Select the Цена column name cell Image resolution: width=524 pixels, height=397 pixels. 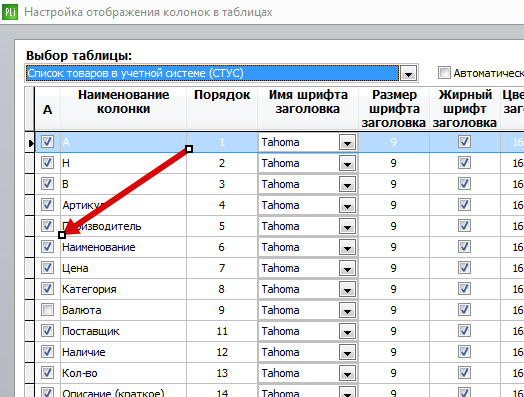pos(123,268)
